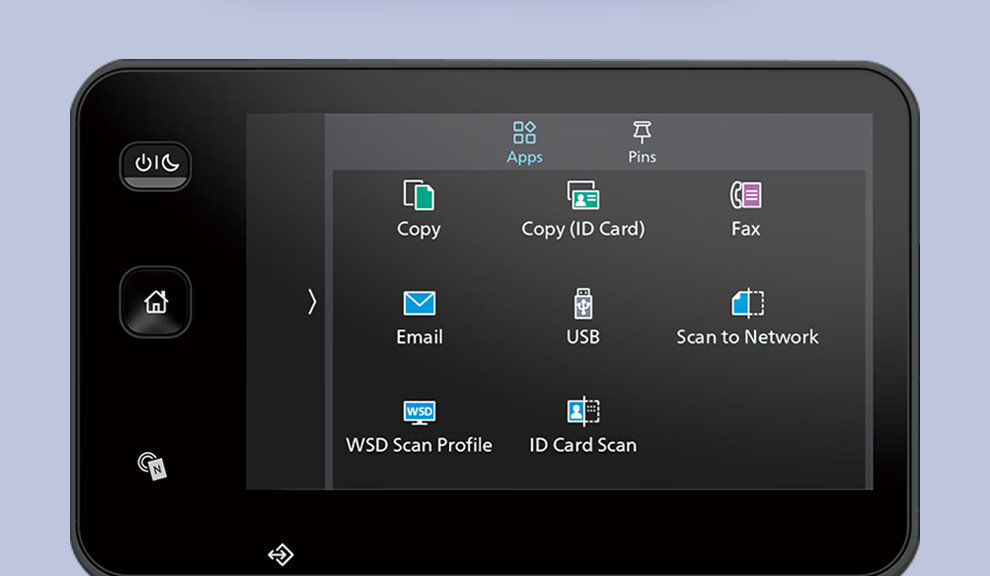Image resolution: width=990 pixels, height=576 pixels.
Task: Switch to the Pins tab
Action: pos(642,143)
